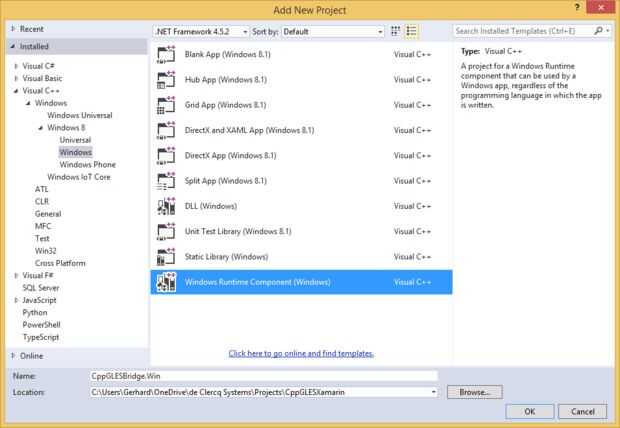Screen dimensions: 620x428
Task: Open the dialog help question mark
Action: tap(577, 8)
